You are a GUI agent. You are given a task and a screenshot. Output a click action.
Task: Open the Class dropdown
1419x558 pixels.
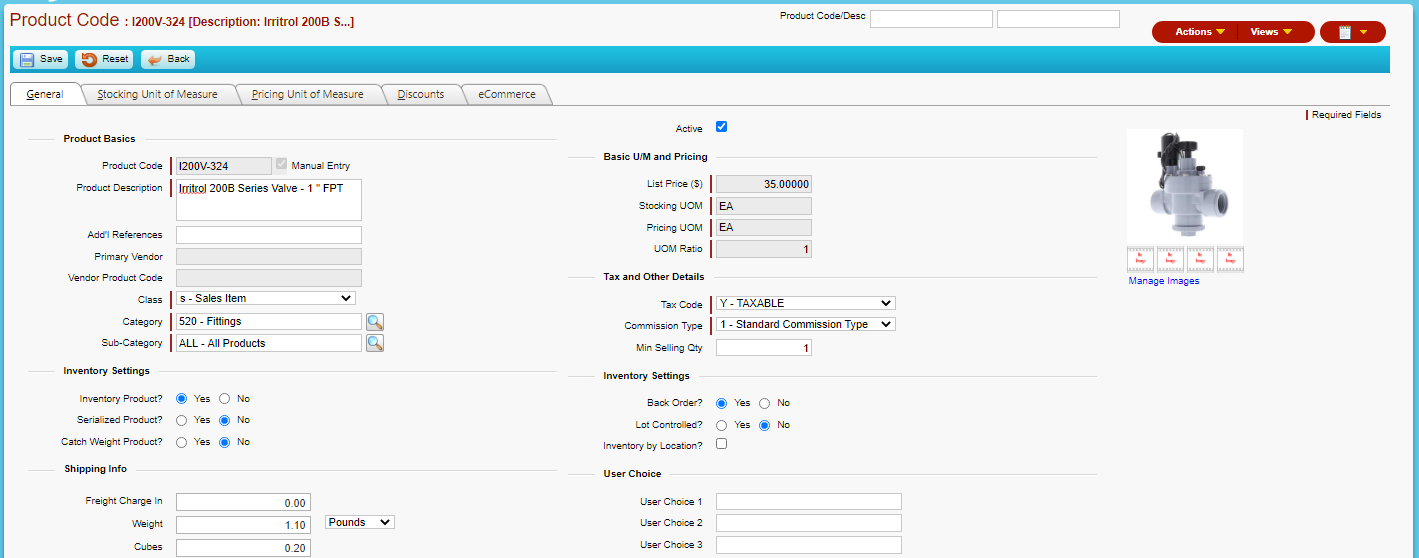tap(265, 298)
